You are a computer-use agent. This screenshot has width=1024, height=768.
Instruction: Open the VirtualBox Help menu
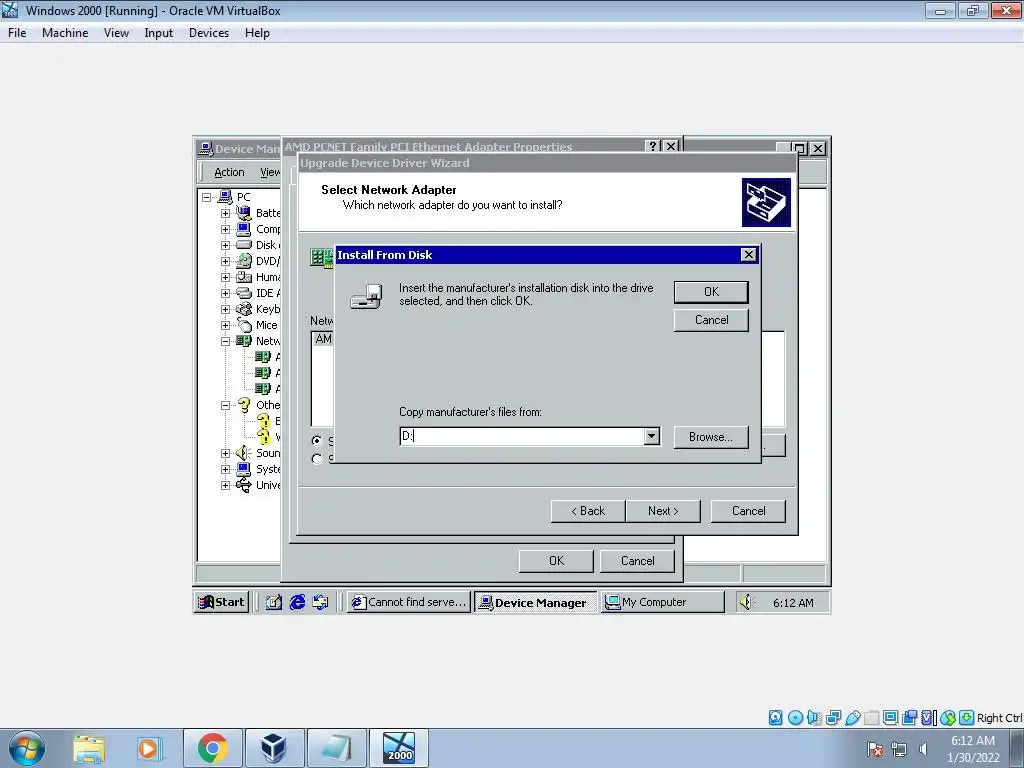click(x=257, y=33)
